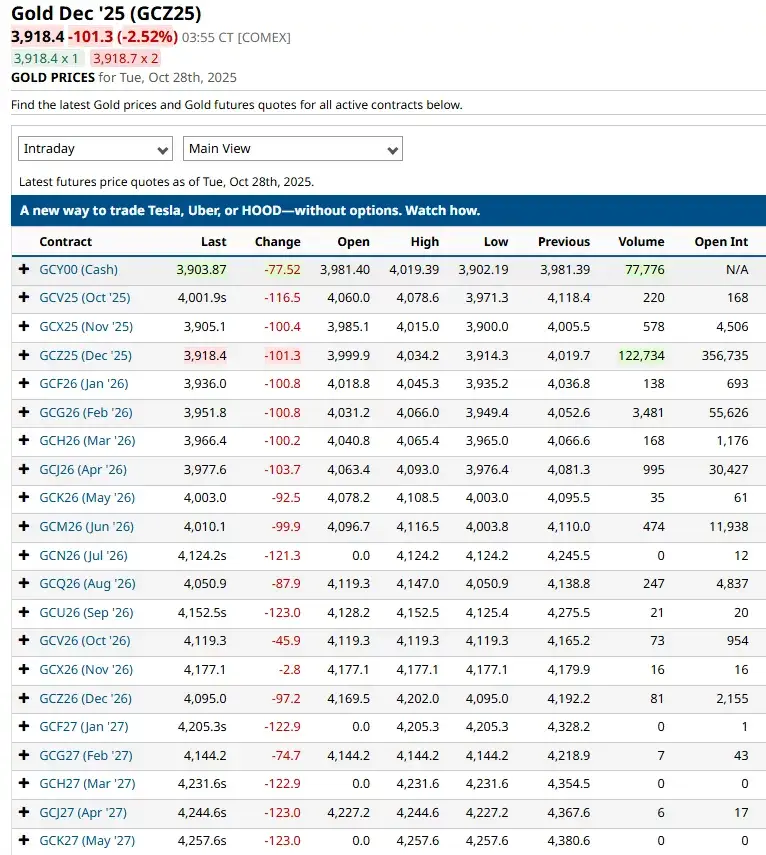Click plus icon beside GCM26 (Jun '26)

click(24, 526)
